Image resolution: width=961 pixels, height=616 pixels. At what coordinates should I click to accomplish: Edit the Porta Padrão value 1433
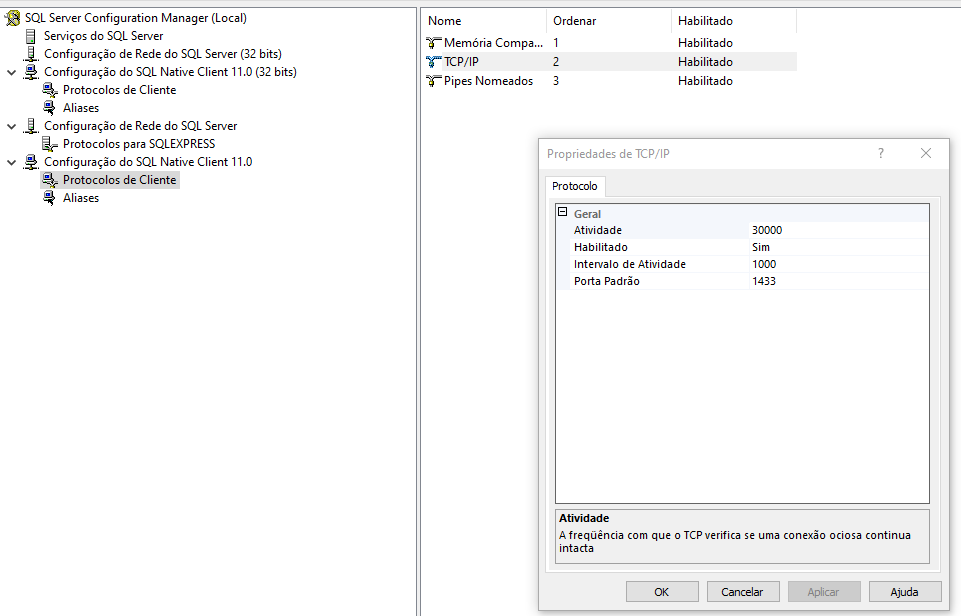click(x=838, y=282)
